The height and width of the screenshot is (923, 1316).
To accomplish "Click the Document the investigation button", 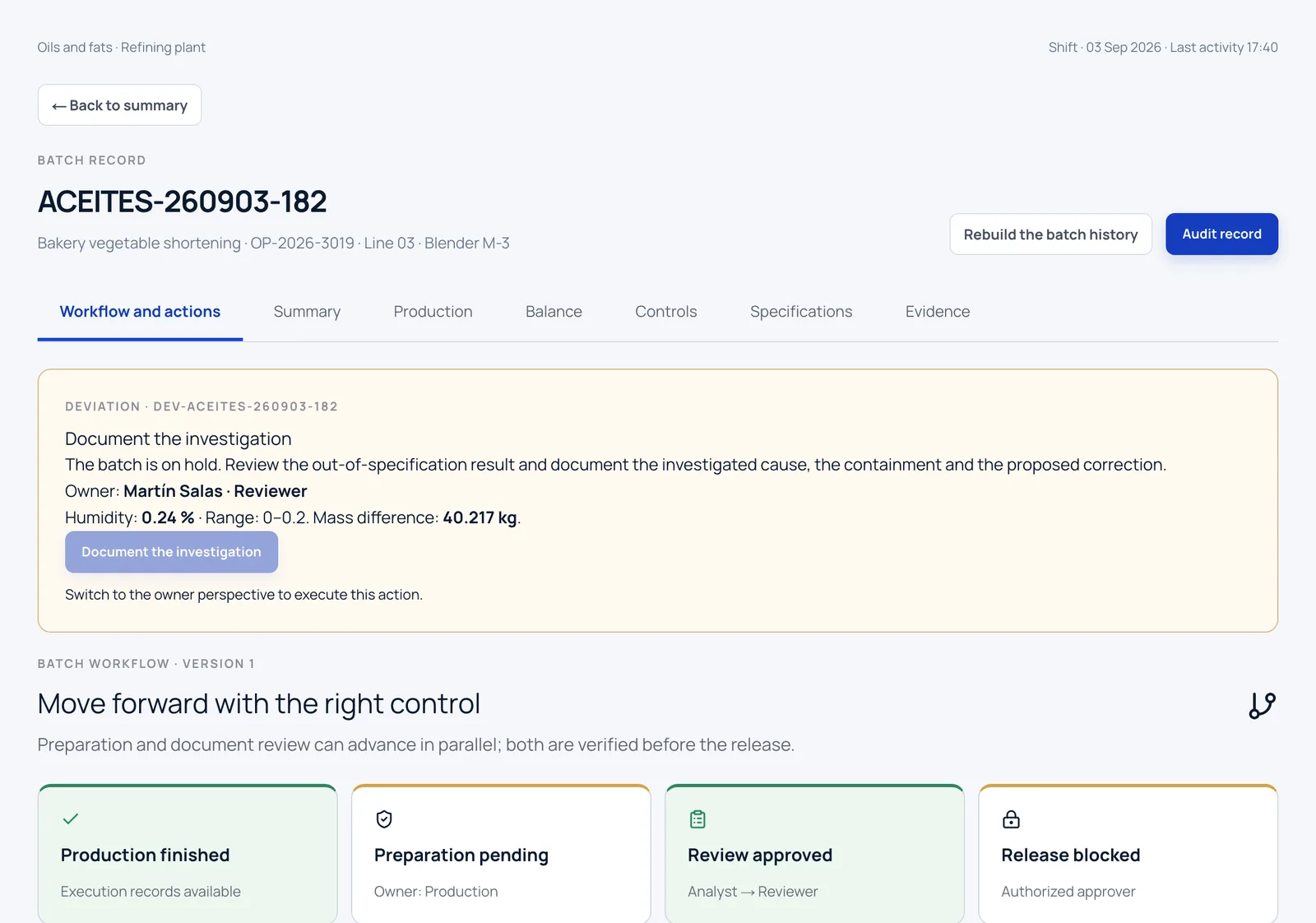I will tap(171, 552).
